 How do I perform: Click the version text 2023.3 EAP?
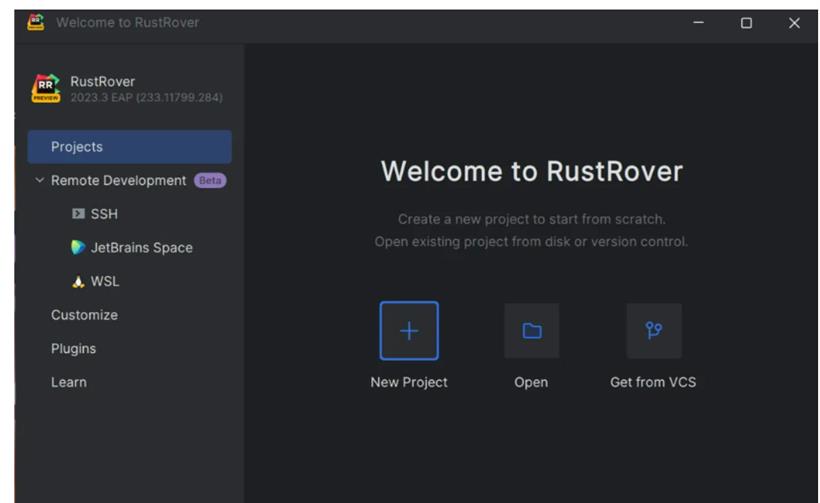point(146,98)
